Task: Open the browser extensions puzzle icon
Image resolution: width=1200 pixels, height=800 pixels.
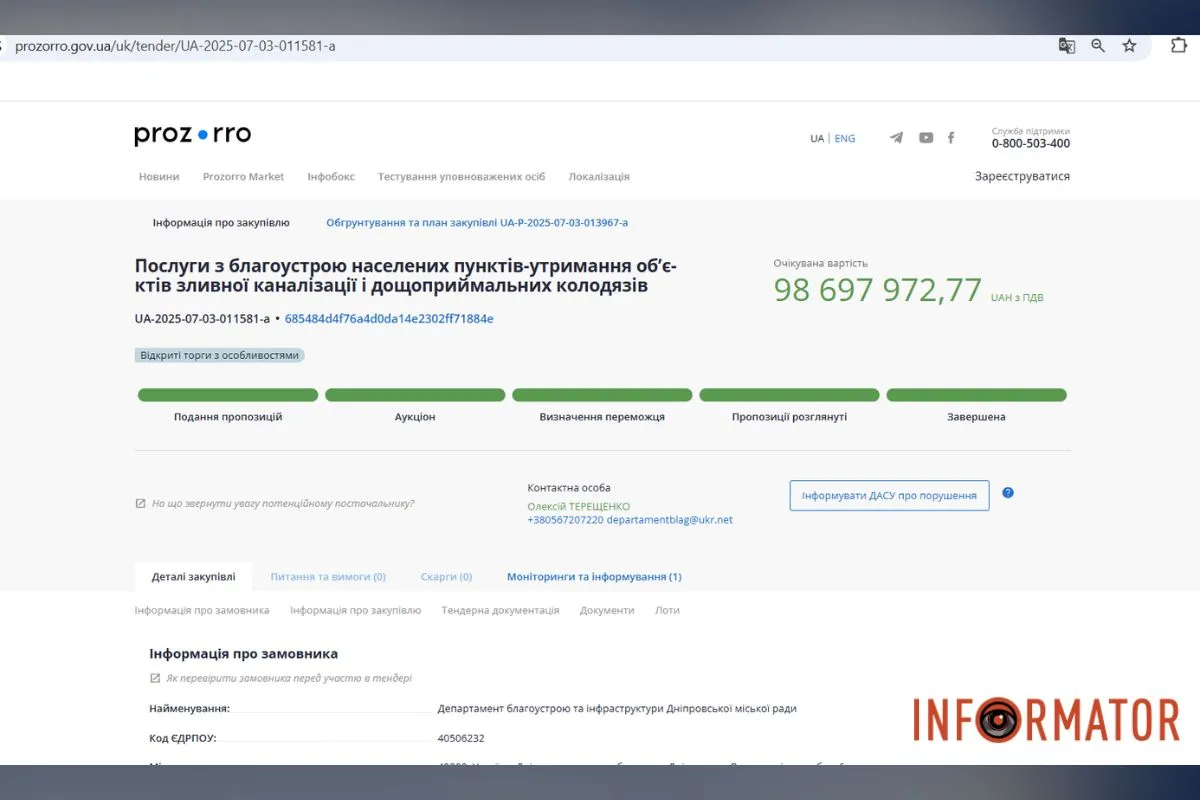Action: click(1179, 46)
